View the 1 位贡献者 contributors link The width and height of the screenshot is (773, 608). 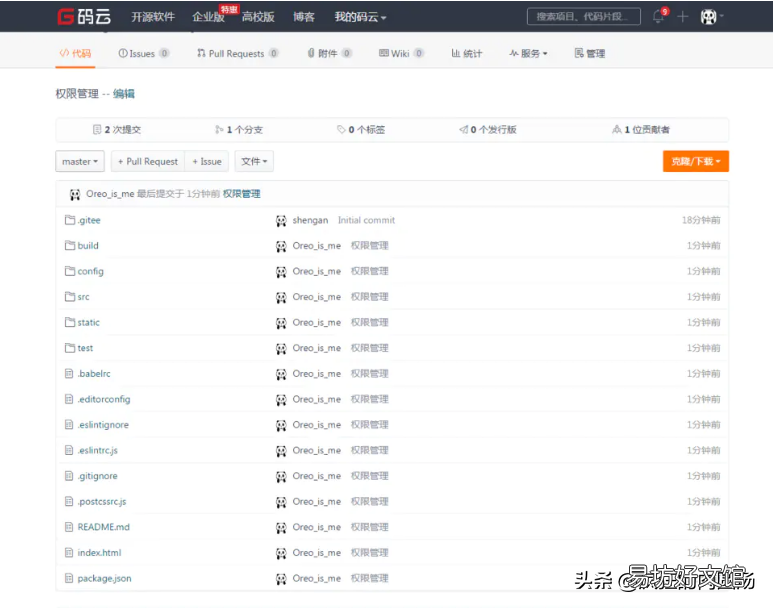tap(641, 130)
